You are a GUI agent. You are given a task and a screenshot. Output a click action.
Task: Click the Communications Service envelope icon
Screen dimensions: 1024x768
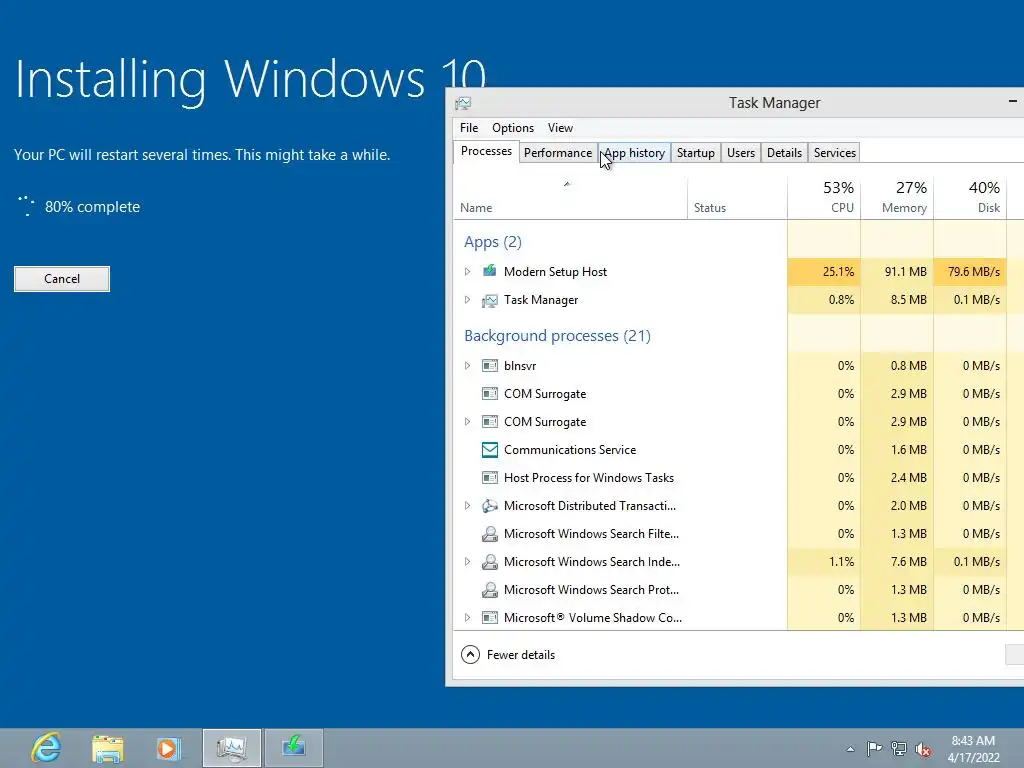(490, 450)
